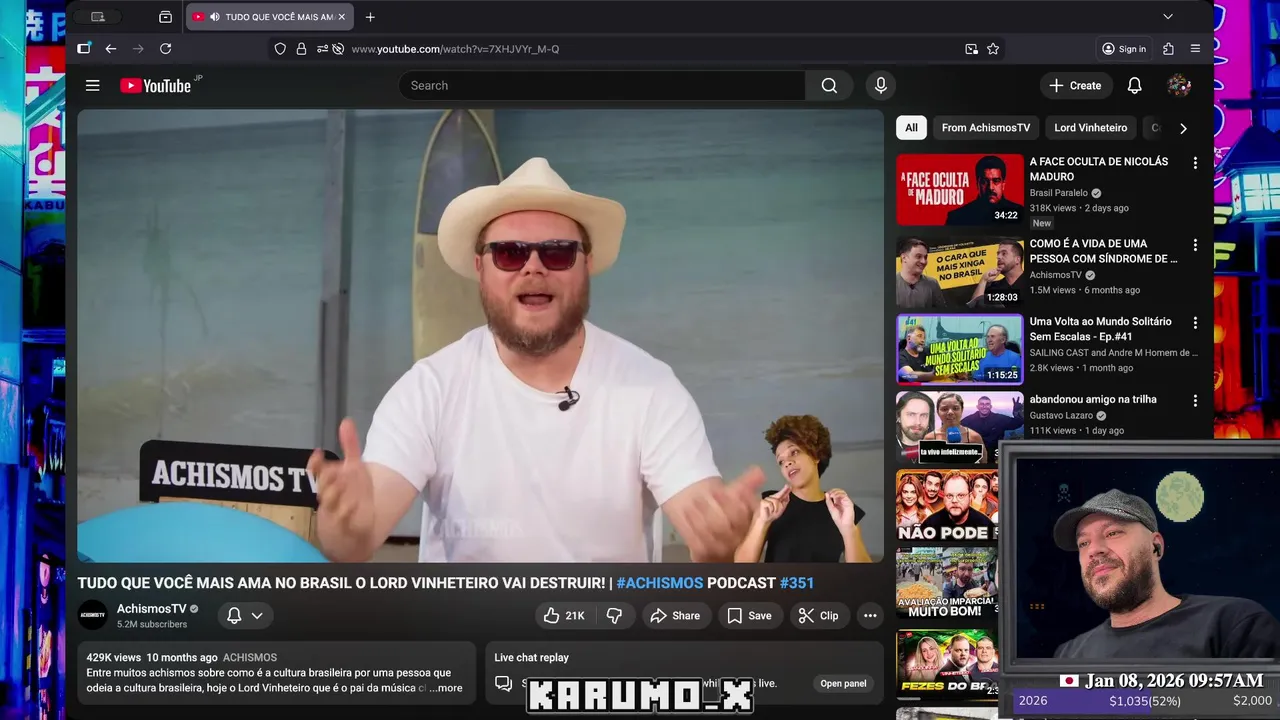Open the live chat replay panel
The width and height of the screenshot is (1280, 720).
tap(843, 684)
